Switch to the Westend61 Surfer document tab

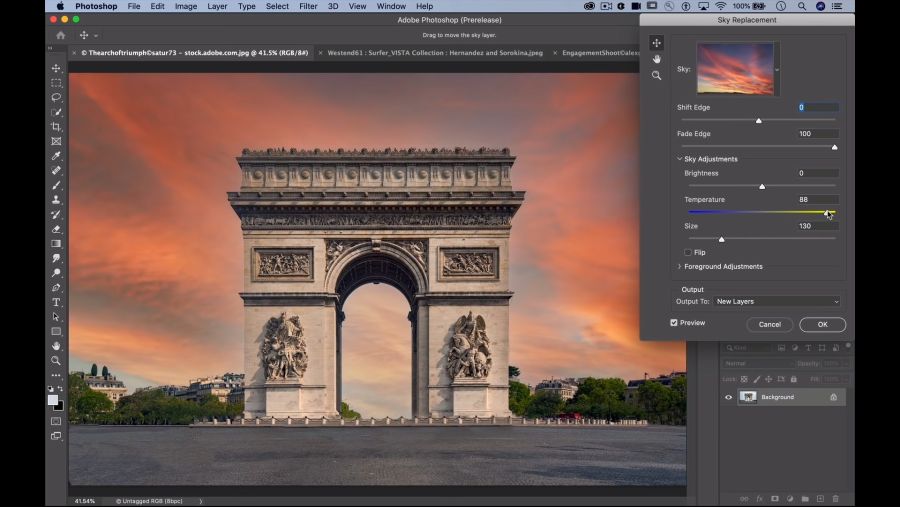pyautogui.click(x=435, y=53)
